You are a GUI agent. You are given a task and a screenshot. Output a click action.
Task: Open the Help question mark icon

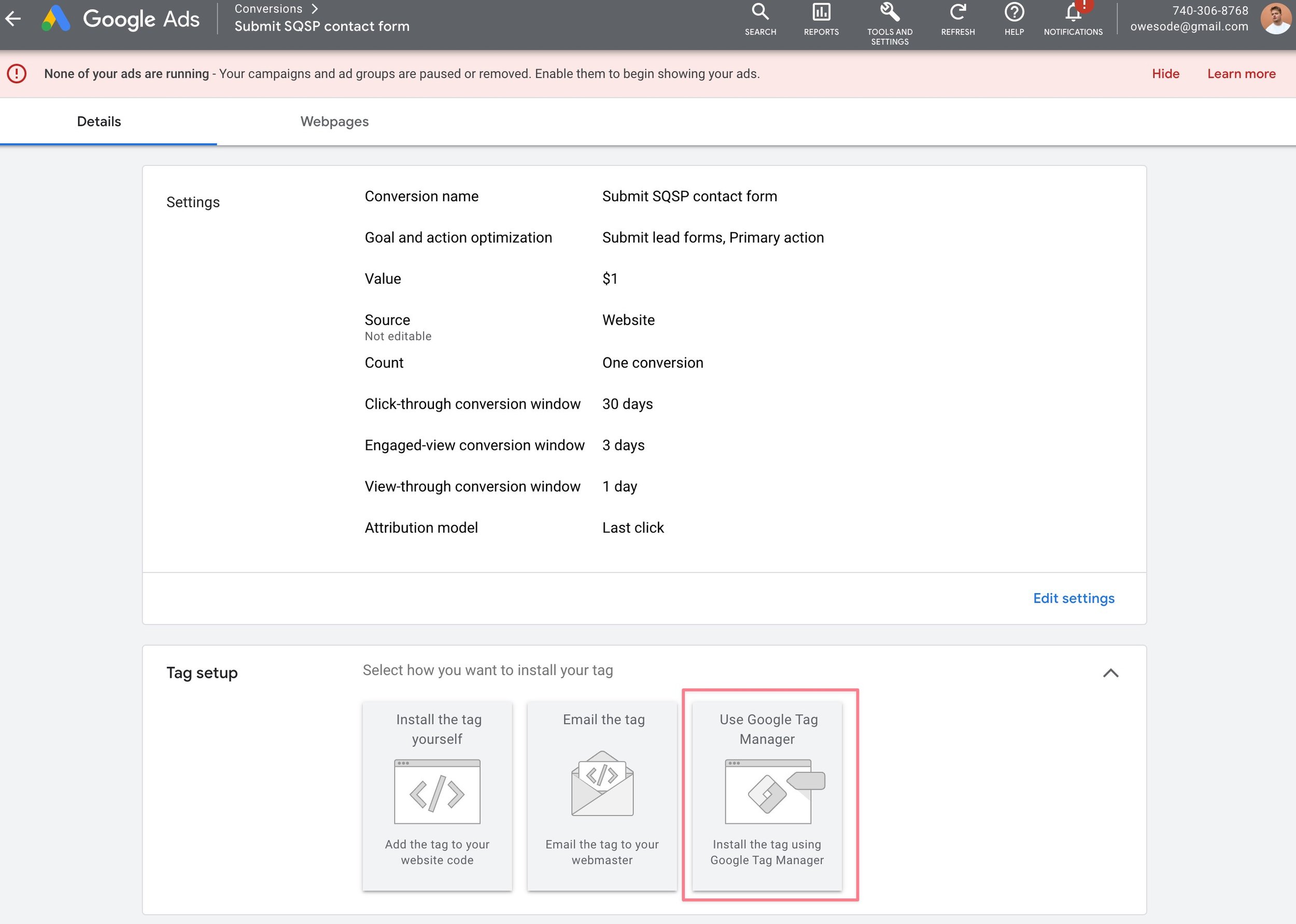(x=1014, y=12)
